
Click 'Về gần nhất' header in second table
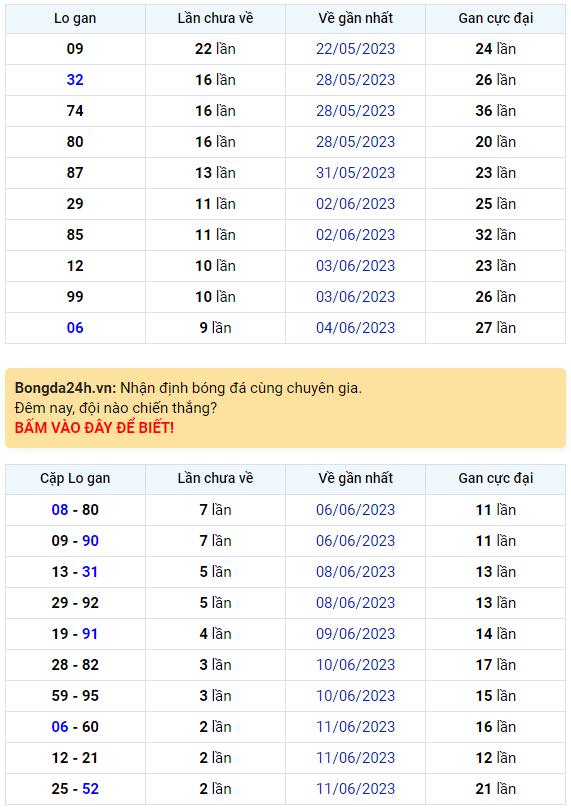coord(356,479)
